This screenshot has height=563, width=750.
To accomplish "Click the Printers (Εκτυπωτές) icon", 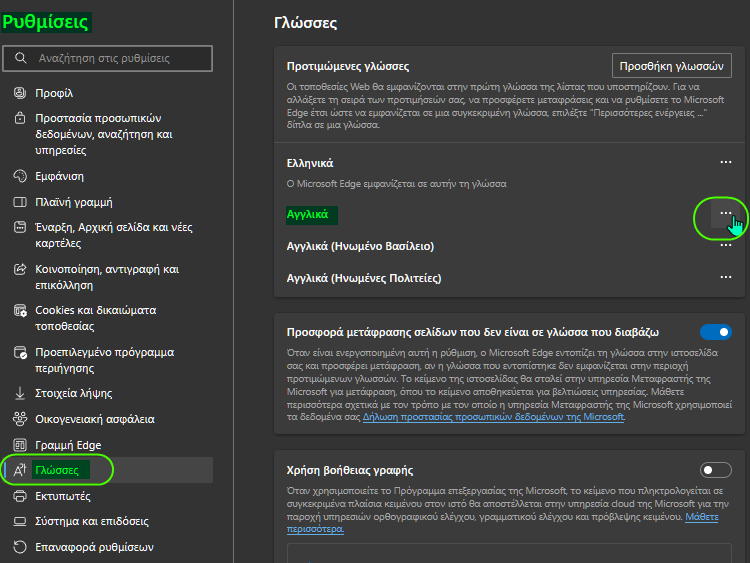I will [x=20, y=495].
